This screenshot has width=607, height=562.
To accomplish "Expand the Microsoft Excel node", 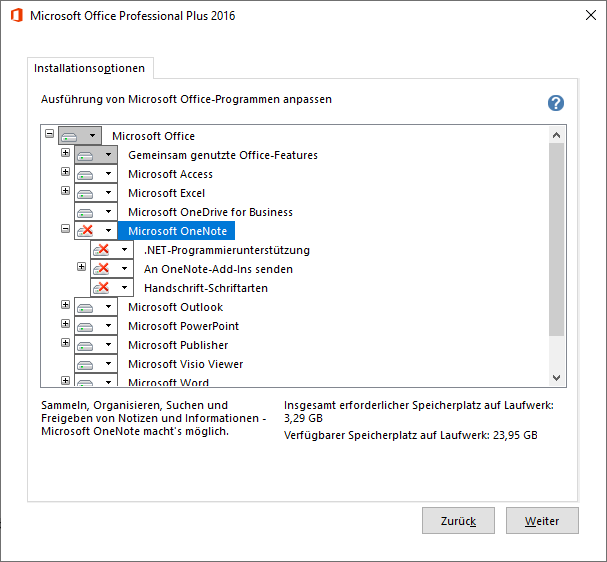I will pos(65,190).
